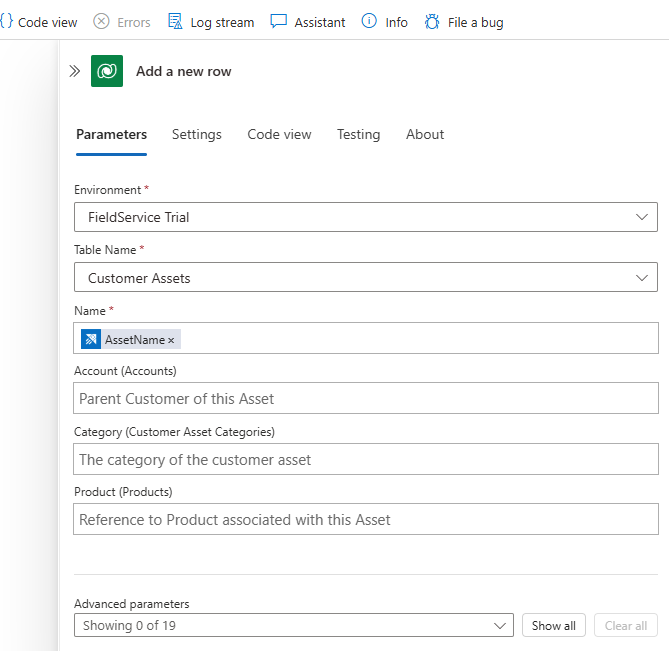Switch to the Settings tab
The width and height of the screenshot is (669, 651).
tap(197, 135)
